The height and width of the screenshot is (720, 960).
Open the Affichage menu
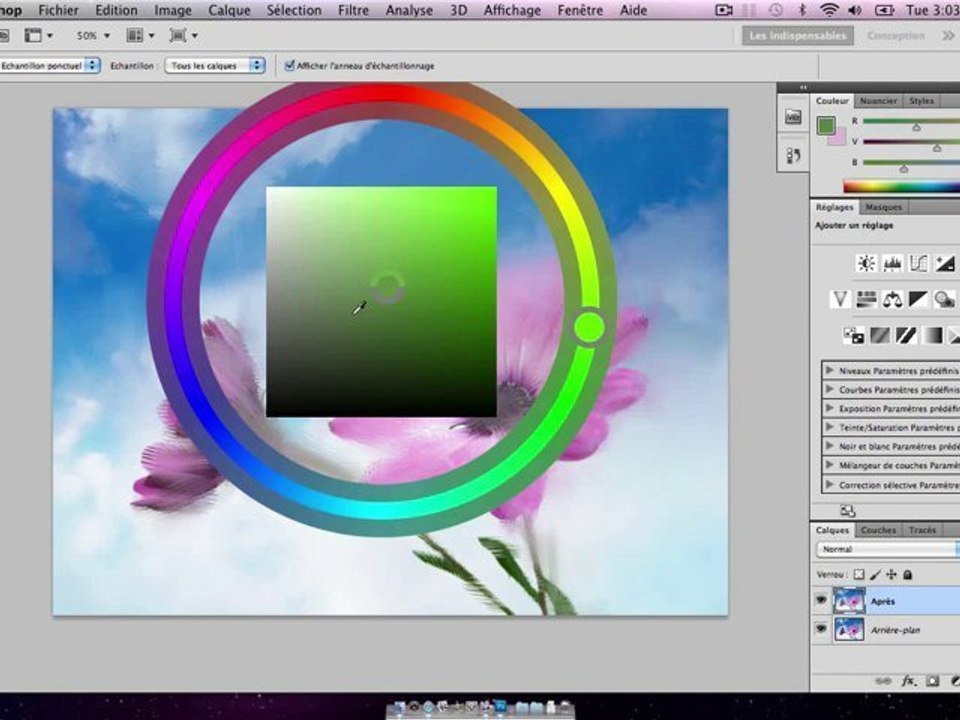(x=512, y=10)
